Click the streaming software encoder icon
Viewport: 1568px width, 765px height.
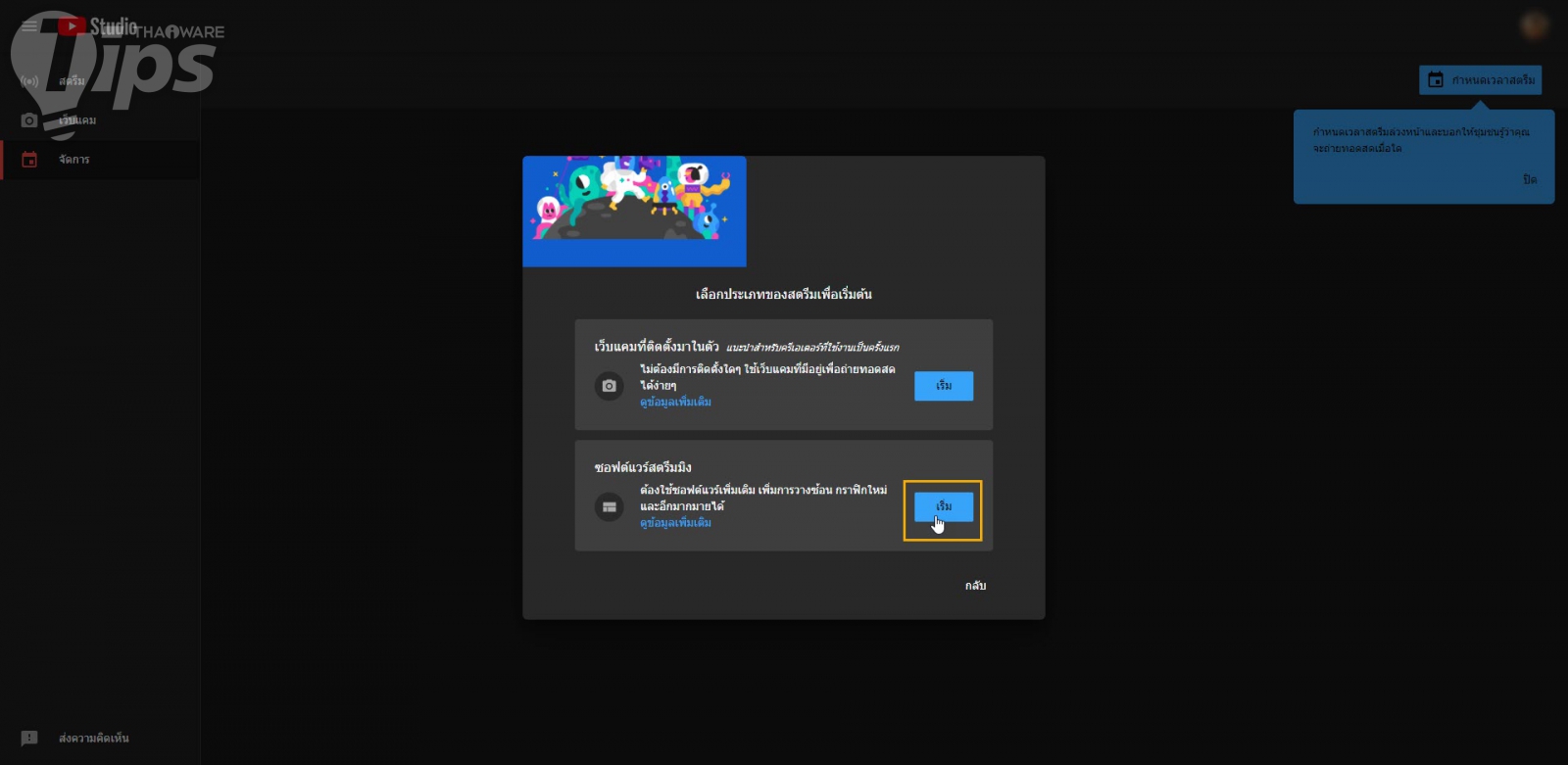(x=609, y=506)
